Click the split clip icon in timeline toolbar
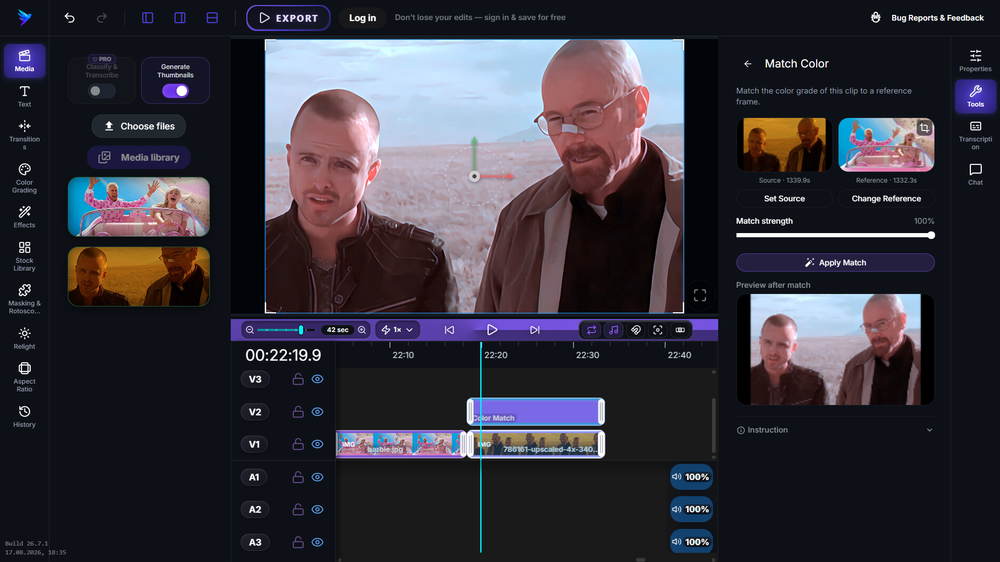Viewport: 1000px width, 562px height. [680, 330]
